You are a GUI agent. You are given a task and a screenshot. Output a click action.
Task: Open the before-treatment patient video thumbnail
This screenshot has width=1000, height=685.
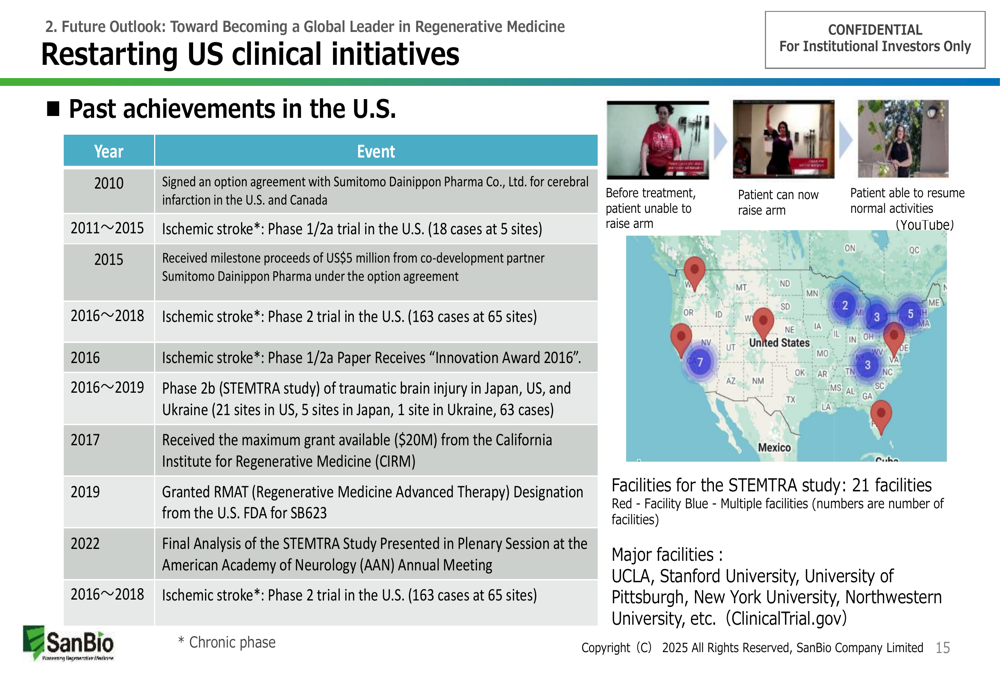click(656, 141)
